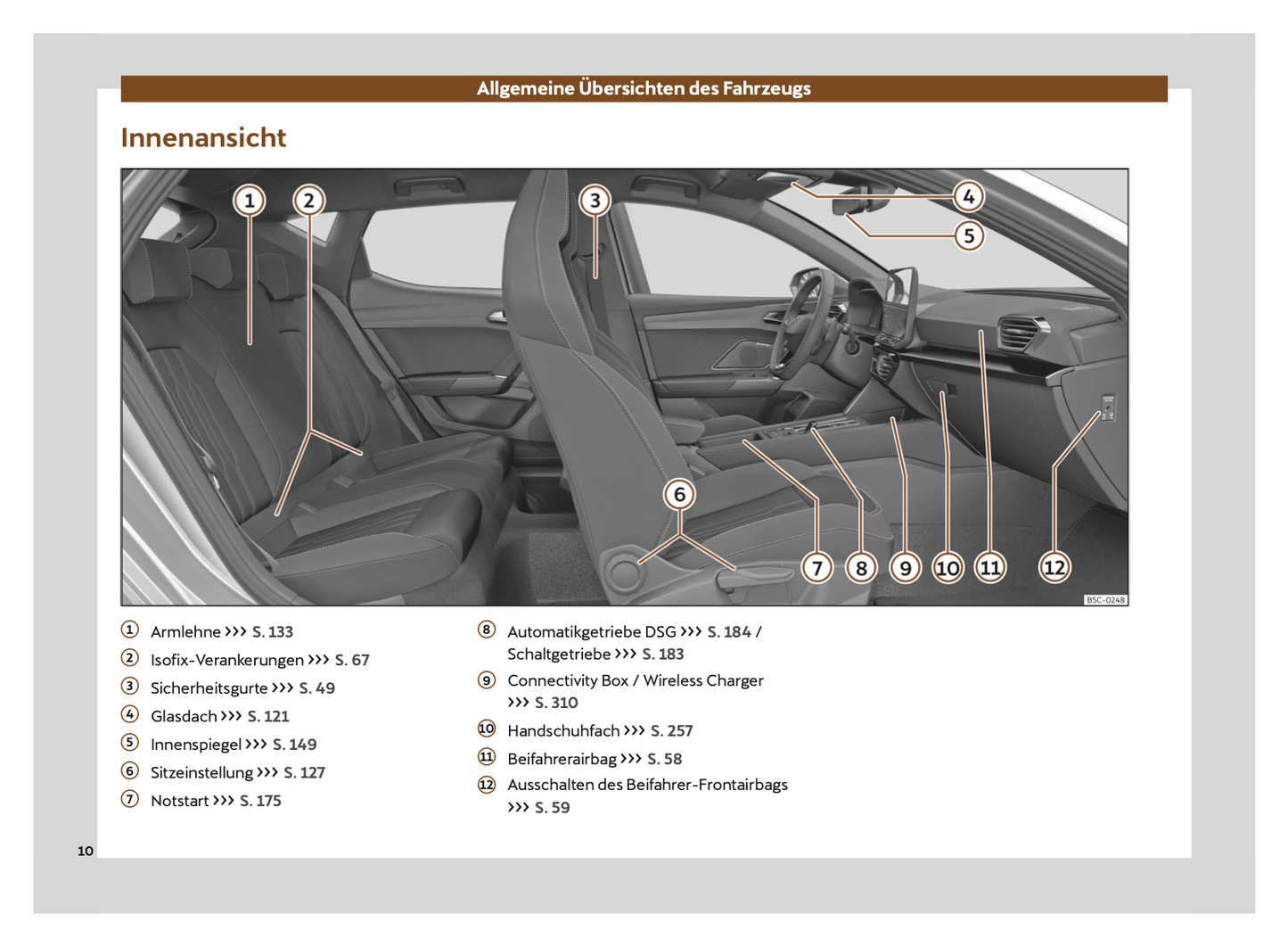Click callout marker 11 for the passenger airbag
1288x947 pixels.
pos(990,568)
